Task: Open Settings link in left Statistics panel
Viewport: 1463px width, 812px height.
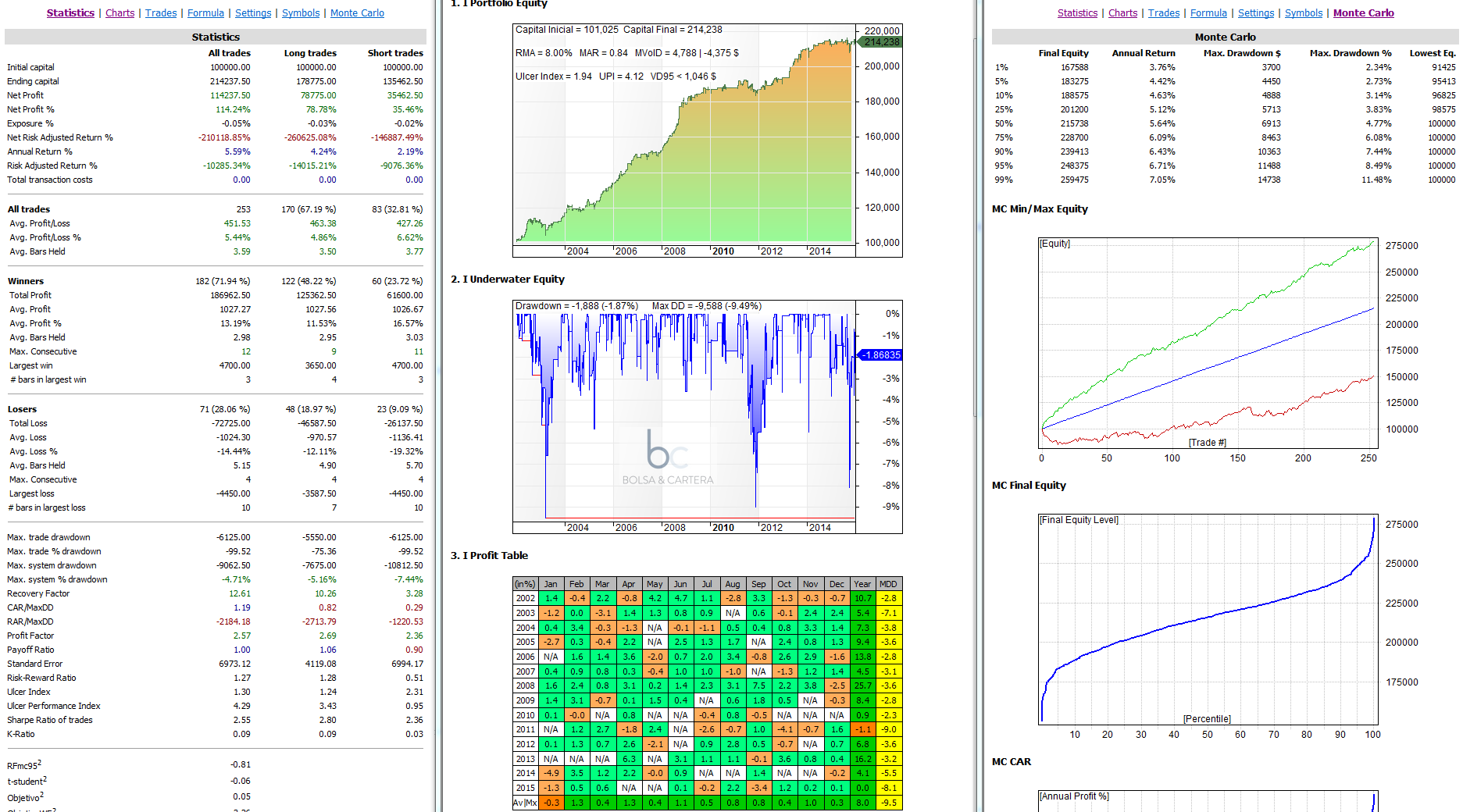Action: click(x=253, y=13)
